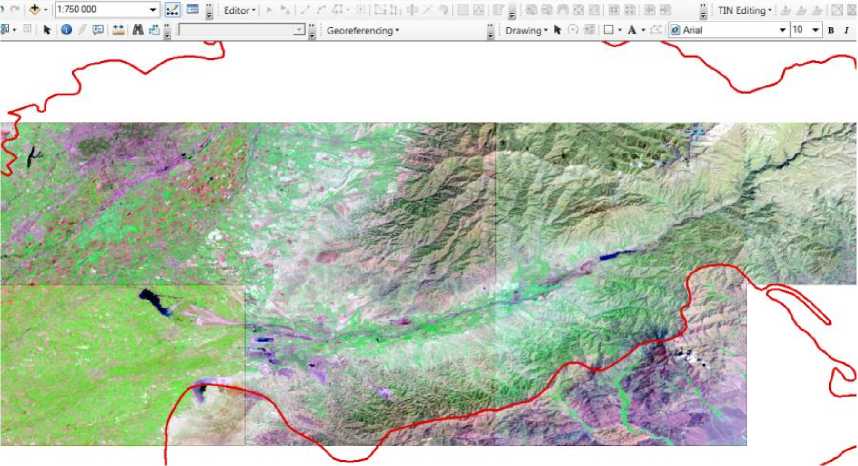Open the TIN Editing menu
This screenshot has width=858, height=466.
tap(744, 10)
